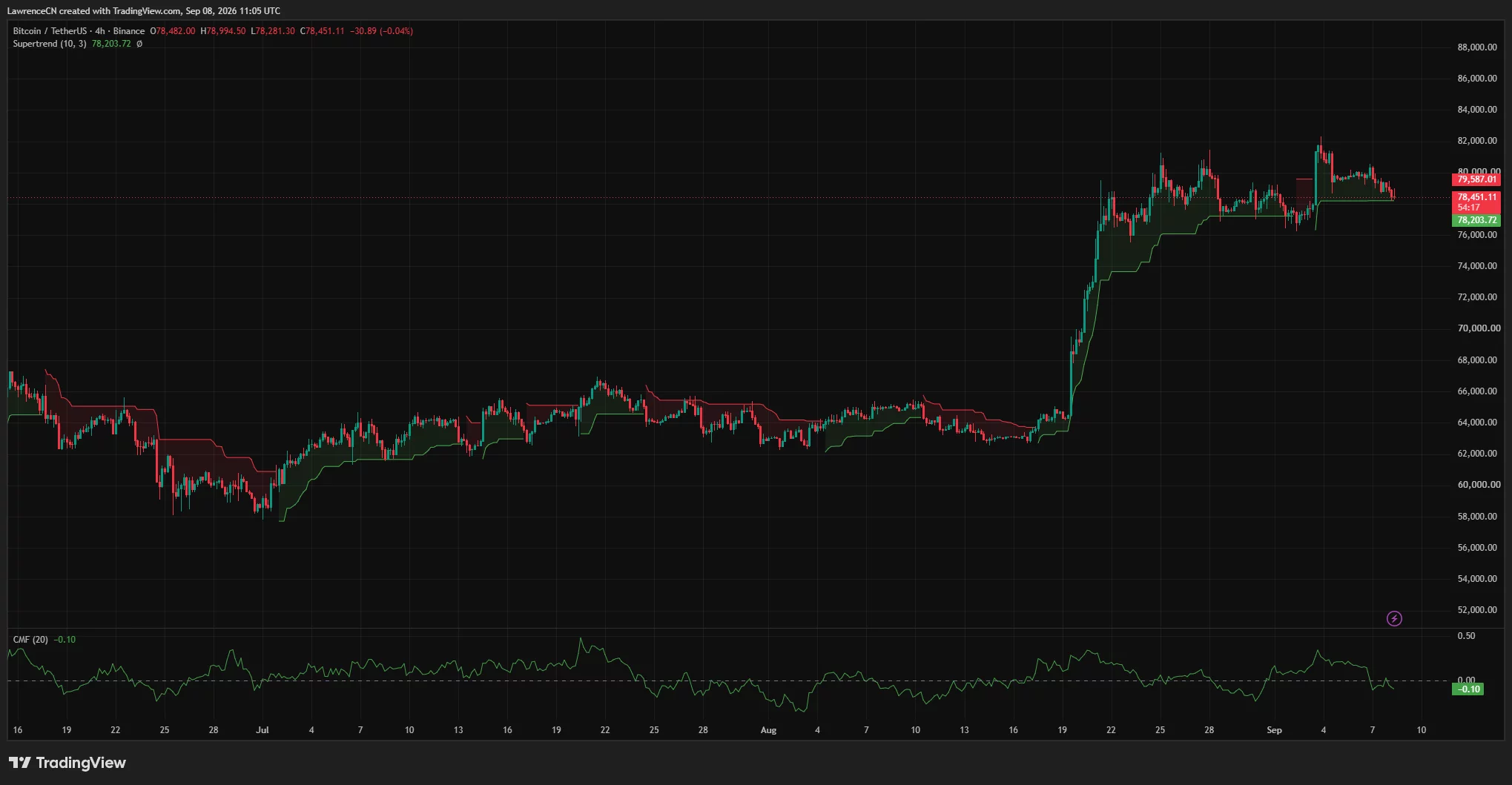Click the 72,000.00 price axis label
This screenshot has width=1512, height=785.
pyautogui.click(x=1477, y=297)
